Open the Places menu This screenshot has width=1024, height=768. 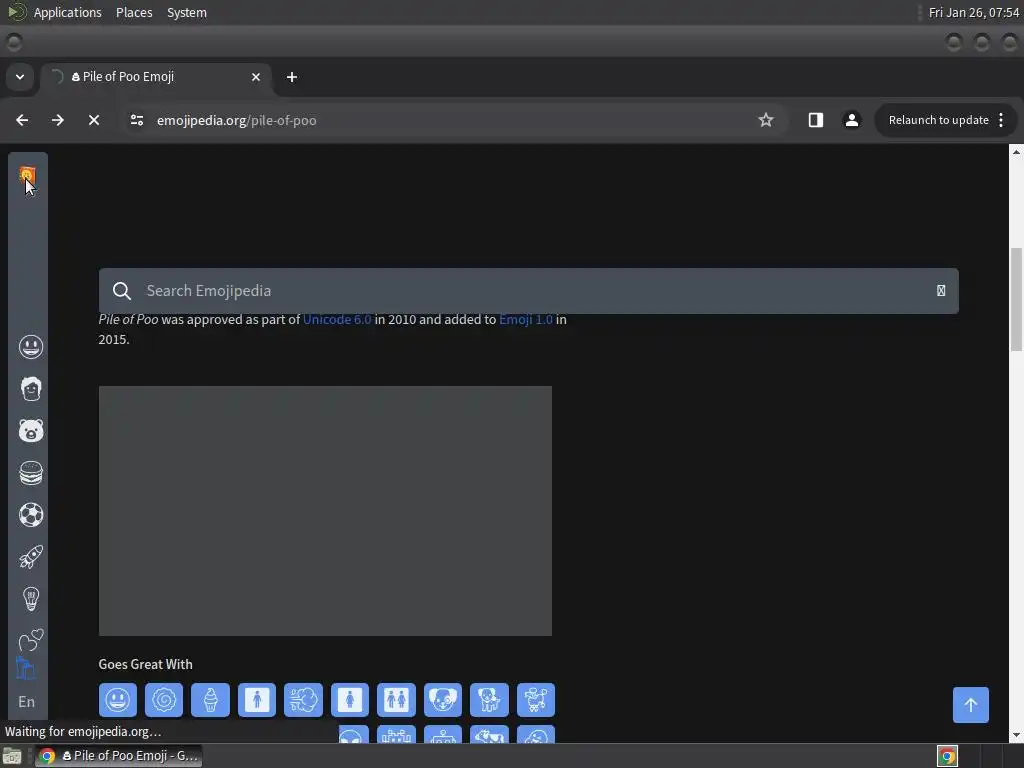click(x=134, y=12)
